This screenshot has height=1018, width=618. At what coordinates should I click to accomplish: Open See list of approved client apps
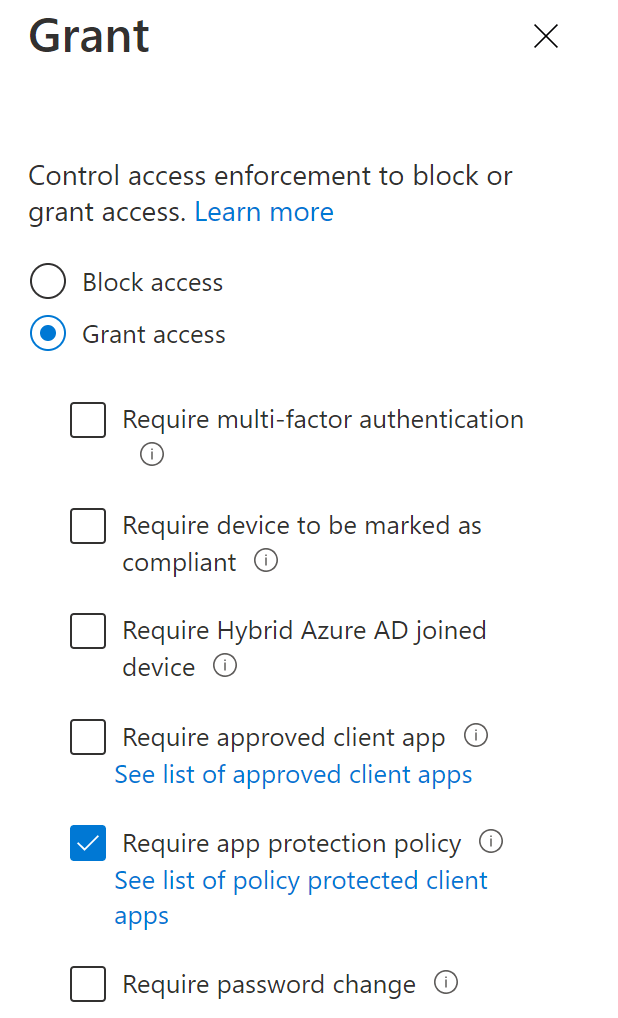point(293,774)
